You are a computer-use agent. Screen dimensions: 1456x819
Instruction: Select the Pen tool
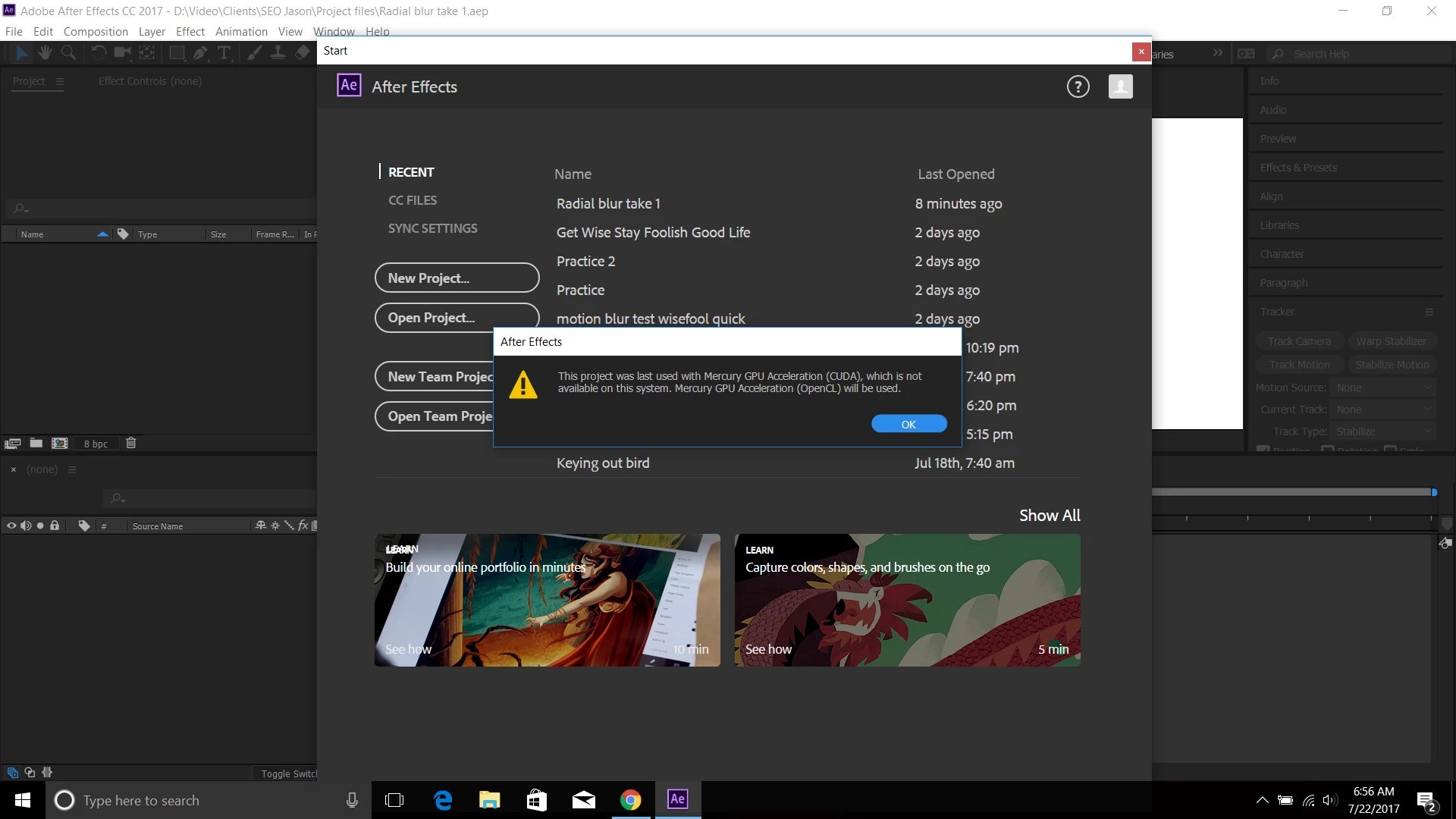pyautogui.click(x=200, y=53)
